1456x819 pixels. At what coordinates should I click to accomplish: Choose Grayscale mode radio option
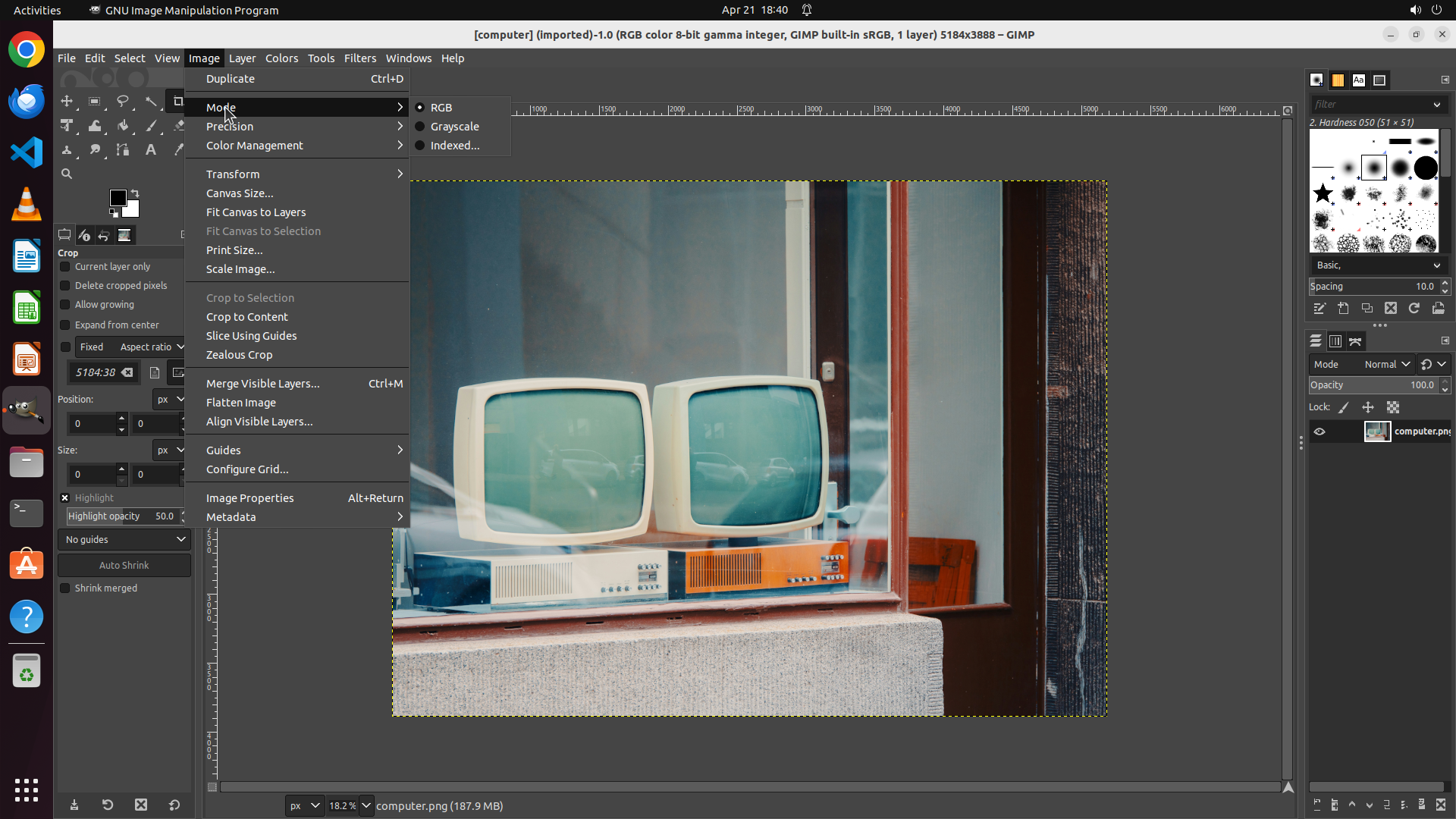pos(454,127)
